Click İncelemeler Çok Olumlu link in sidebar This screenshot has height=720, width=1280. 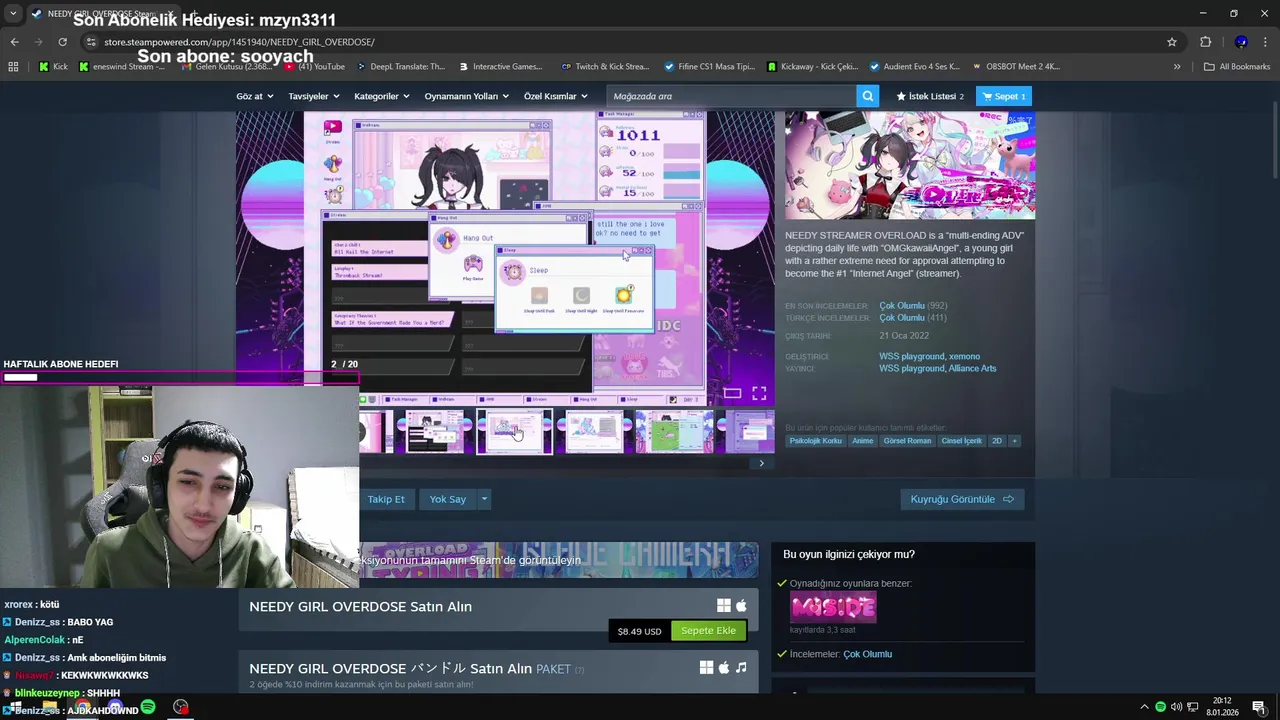867,654
